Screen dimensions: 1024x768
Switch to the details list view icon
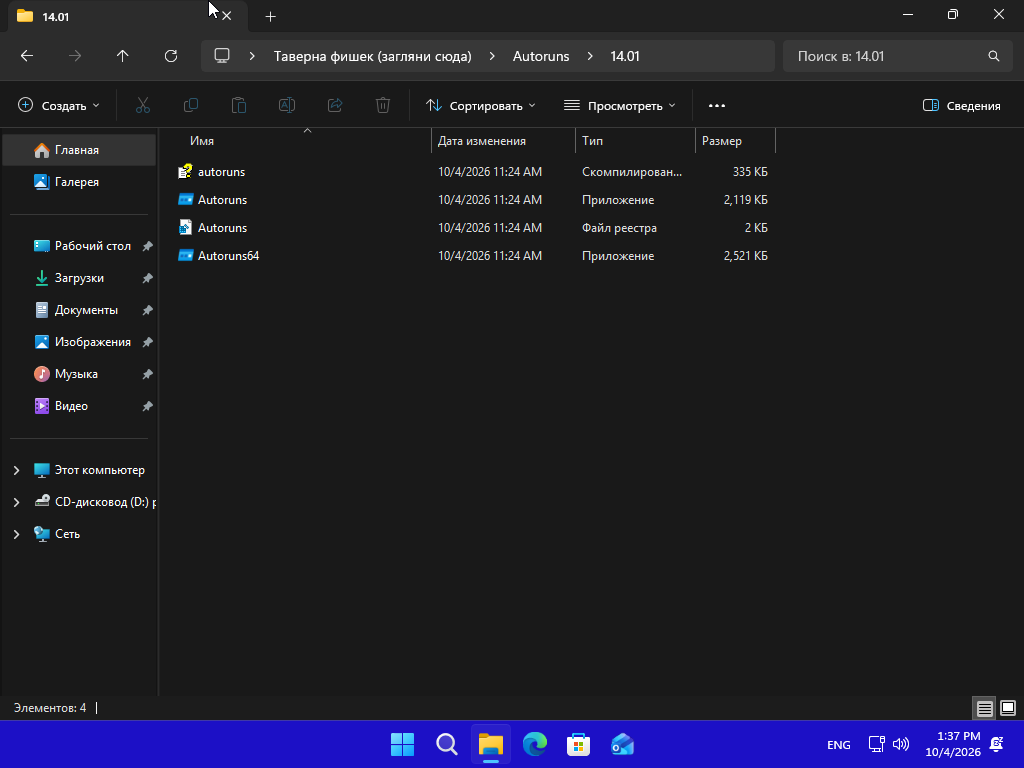tap(984, 708)
